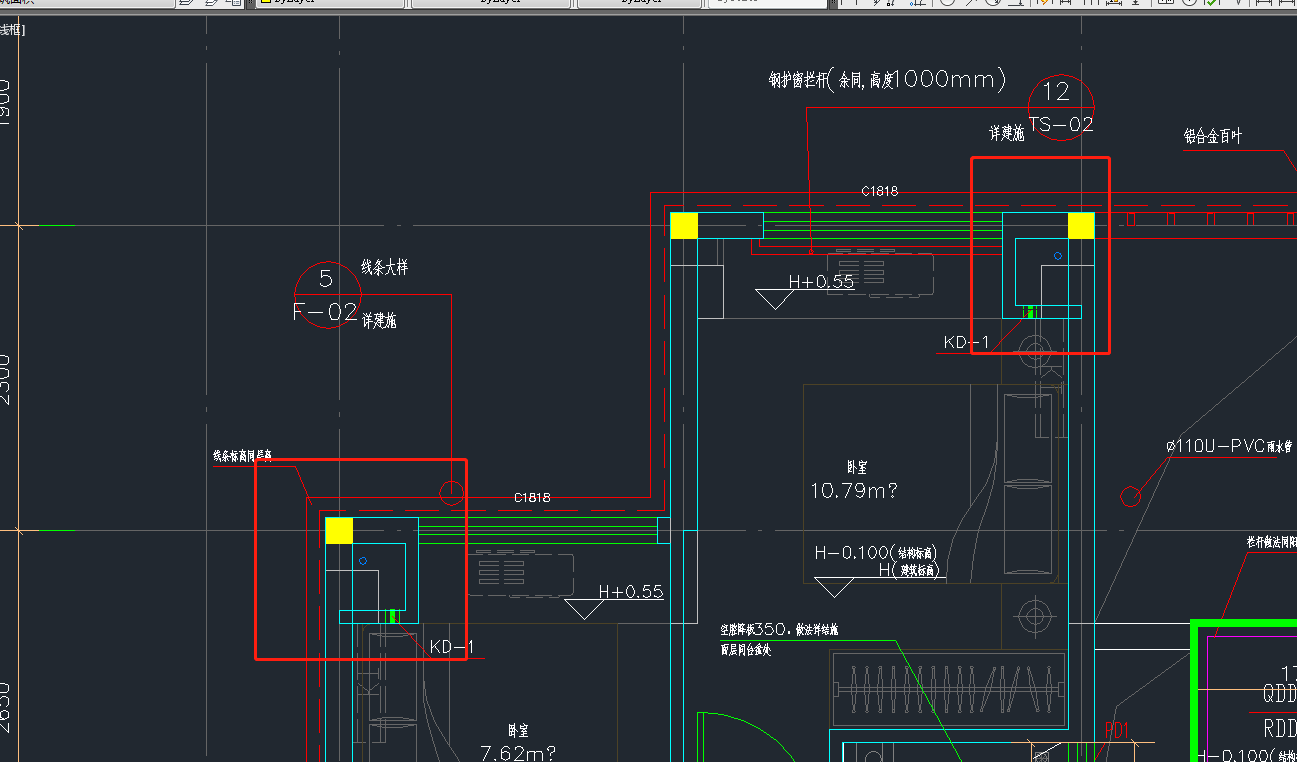1297x762 pixels.
Task: Select the lower C1818 window label
Action: pos(532,497)
